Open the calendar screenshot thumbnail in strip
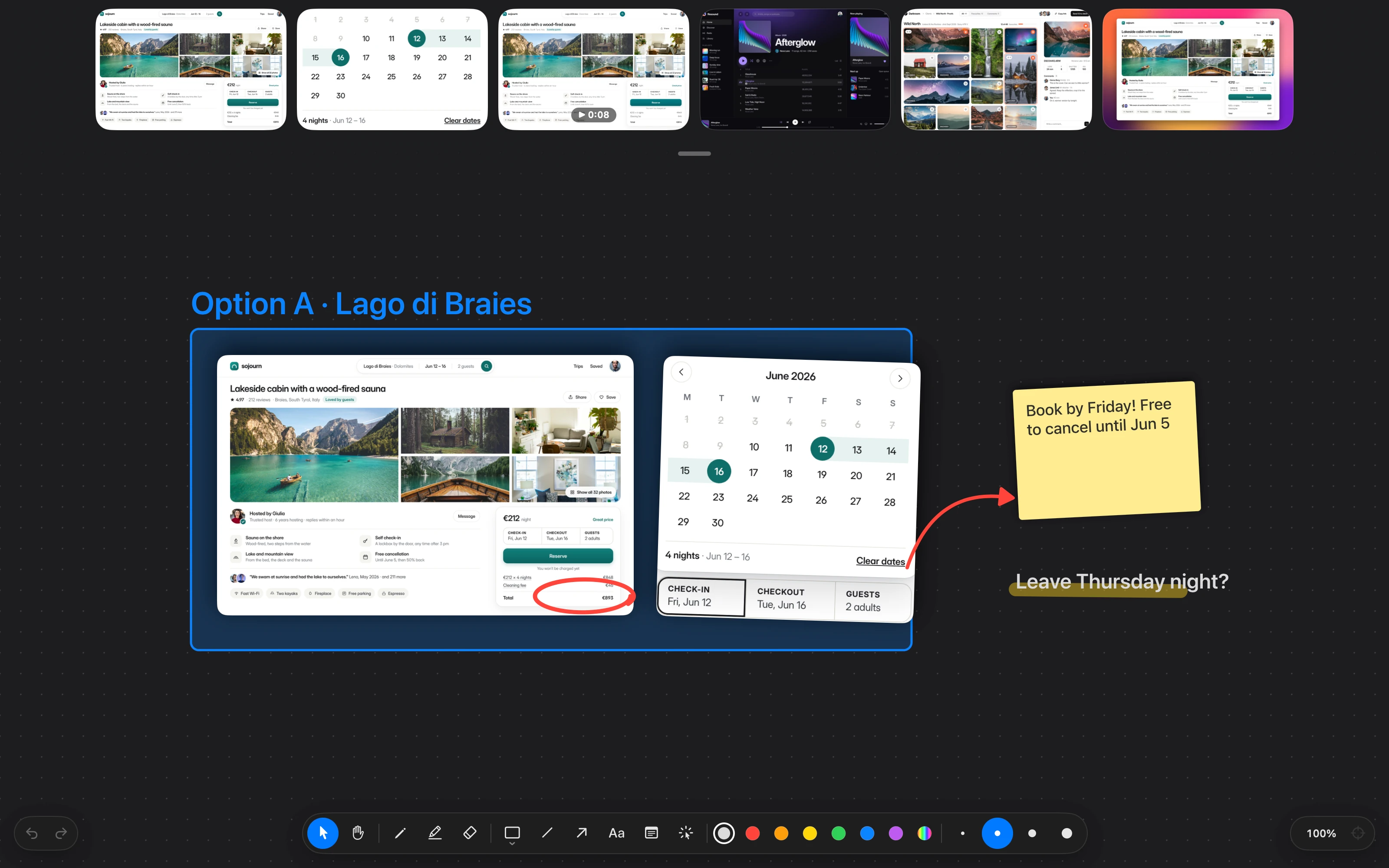 click(392, 69)
